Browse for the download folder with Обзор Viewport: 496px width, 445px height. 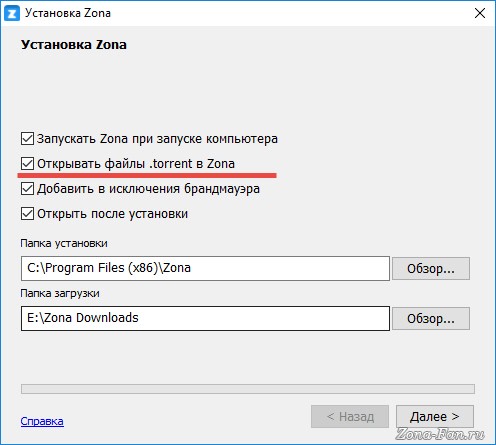(x=431, y=319)
